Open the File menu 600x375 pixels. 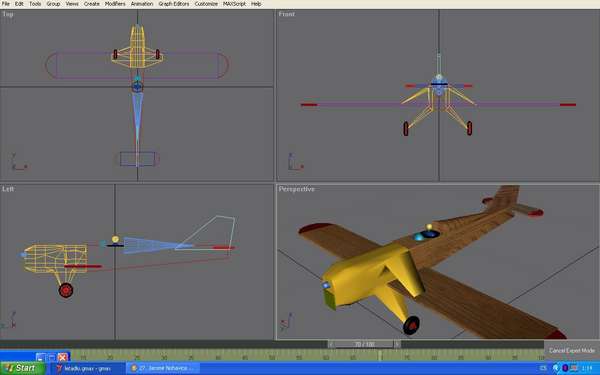click(6, 4)
